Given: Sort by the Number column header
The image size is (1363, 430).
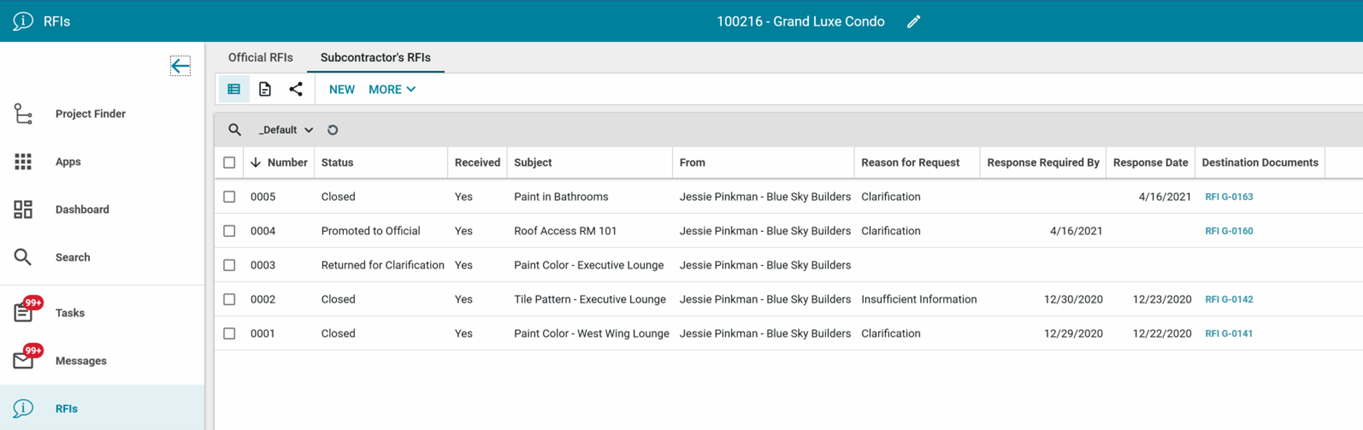Looking at the screenshot, I should [x=286, y=162].
